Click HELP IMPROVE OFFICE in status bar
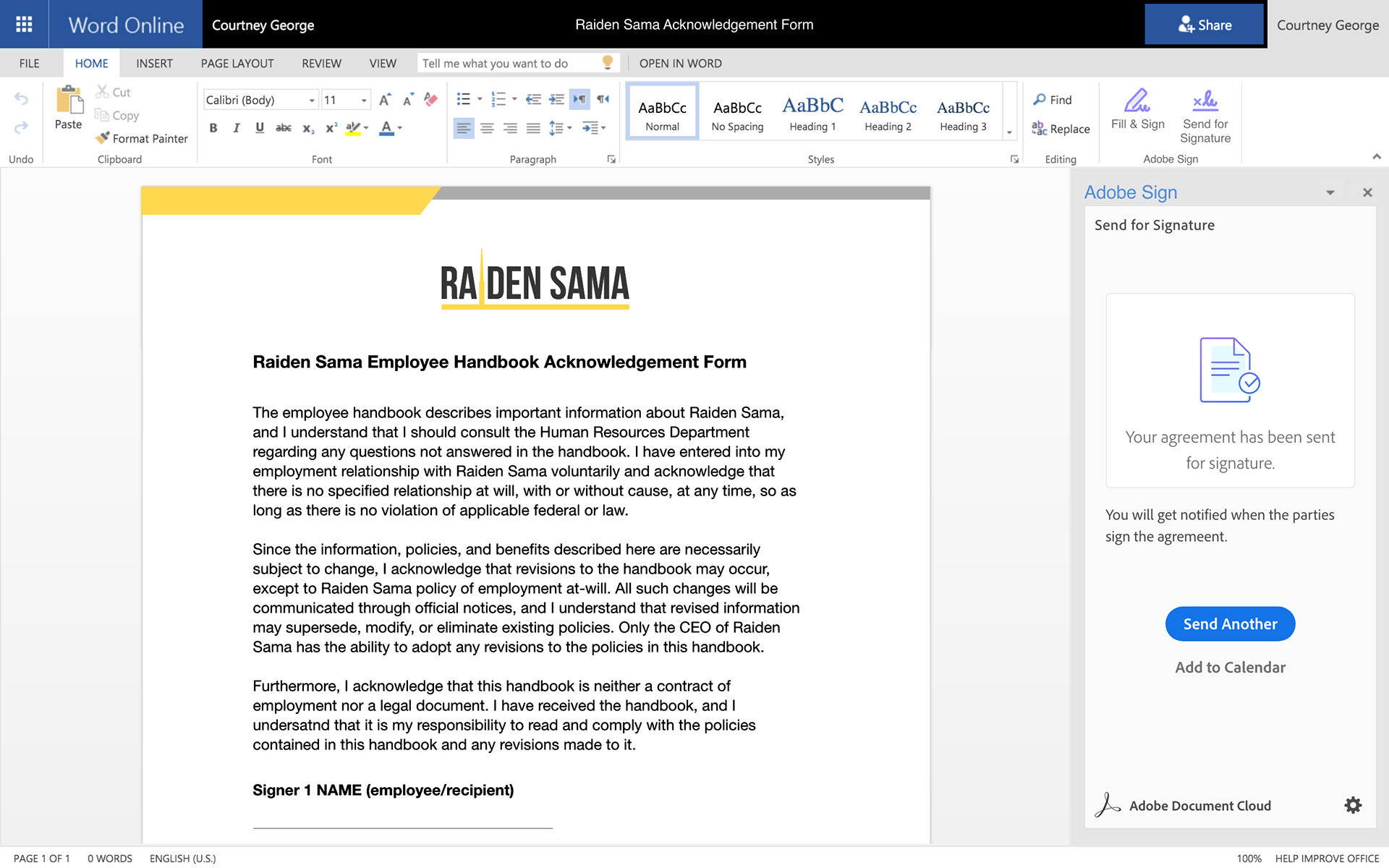This screenshot has height=868, width=1389. click(x=1327, y=858)
